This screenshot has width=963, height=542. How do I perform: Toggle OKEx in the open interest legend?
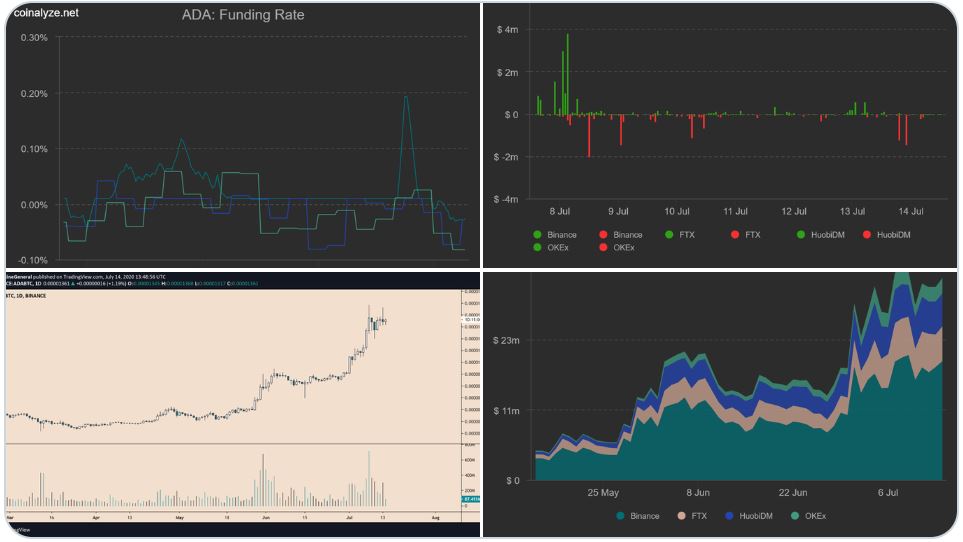808,516
